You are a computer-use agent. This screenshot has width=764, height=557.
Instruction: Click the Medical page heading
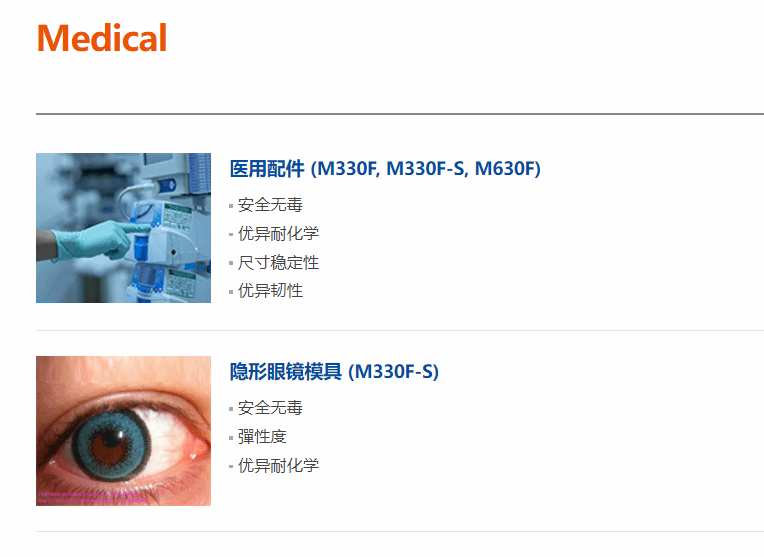click(102, 38)
